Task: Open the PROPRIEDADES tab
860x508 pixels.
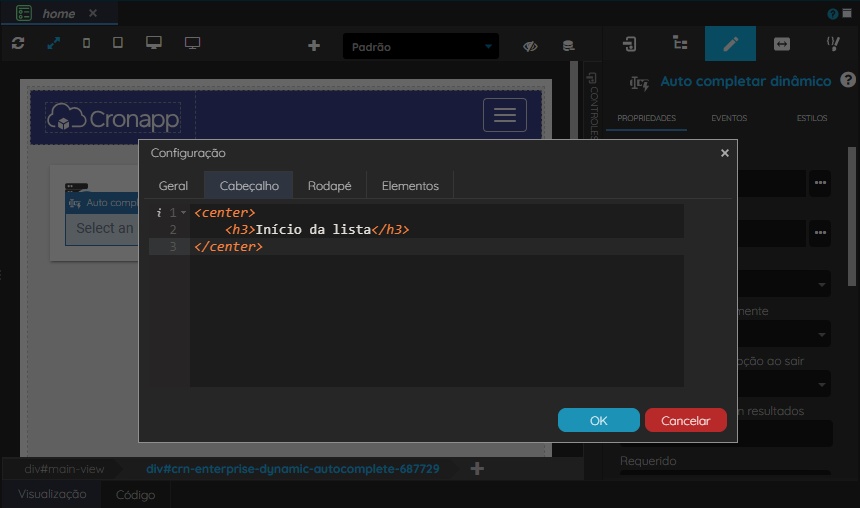Action: click(646, 118)
